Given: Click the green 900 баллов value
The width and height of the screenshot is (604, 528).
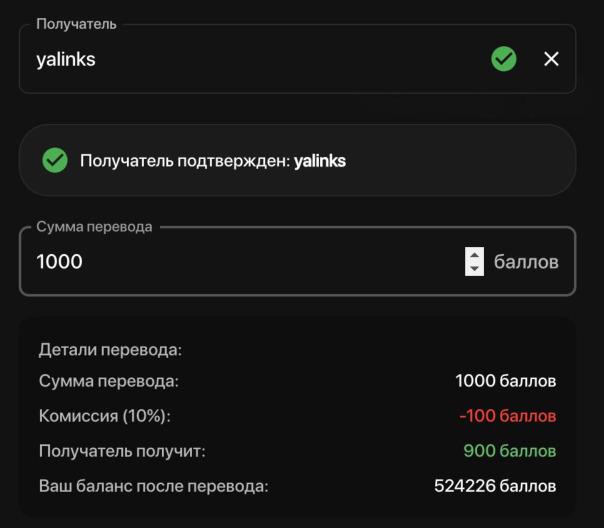Looking at the screenshot, I should pyautogui.click(x=509, y=451).
